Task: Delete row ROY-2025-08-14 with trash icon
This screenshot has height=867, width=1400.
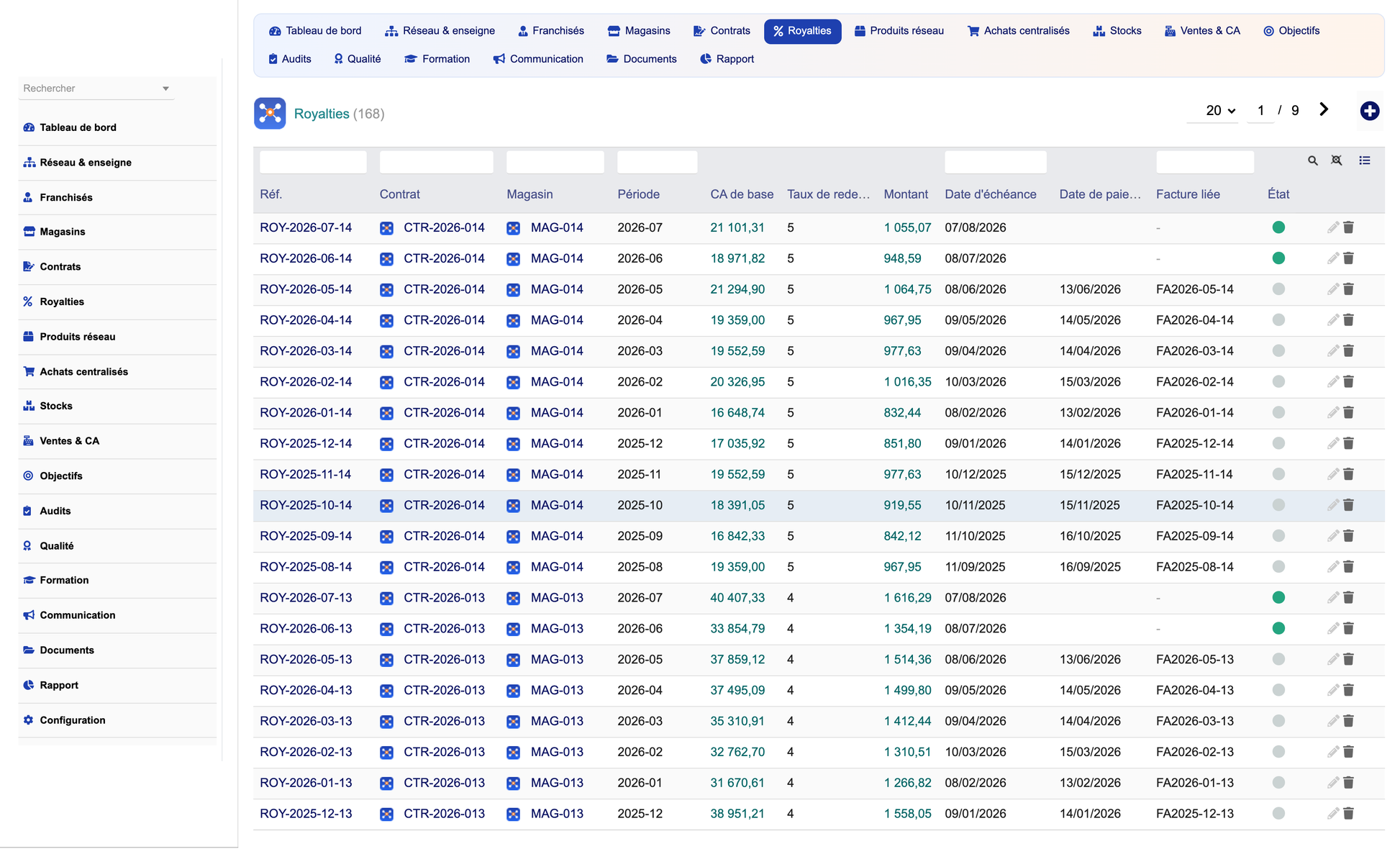Action: point(1348,567)
